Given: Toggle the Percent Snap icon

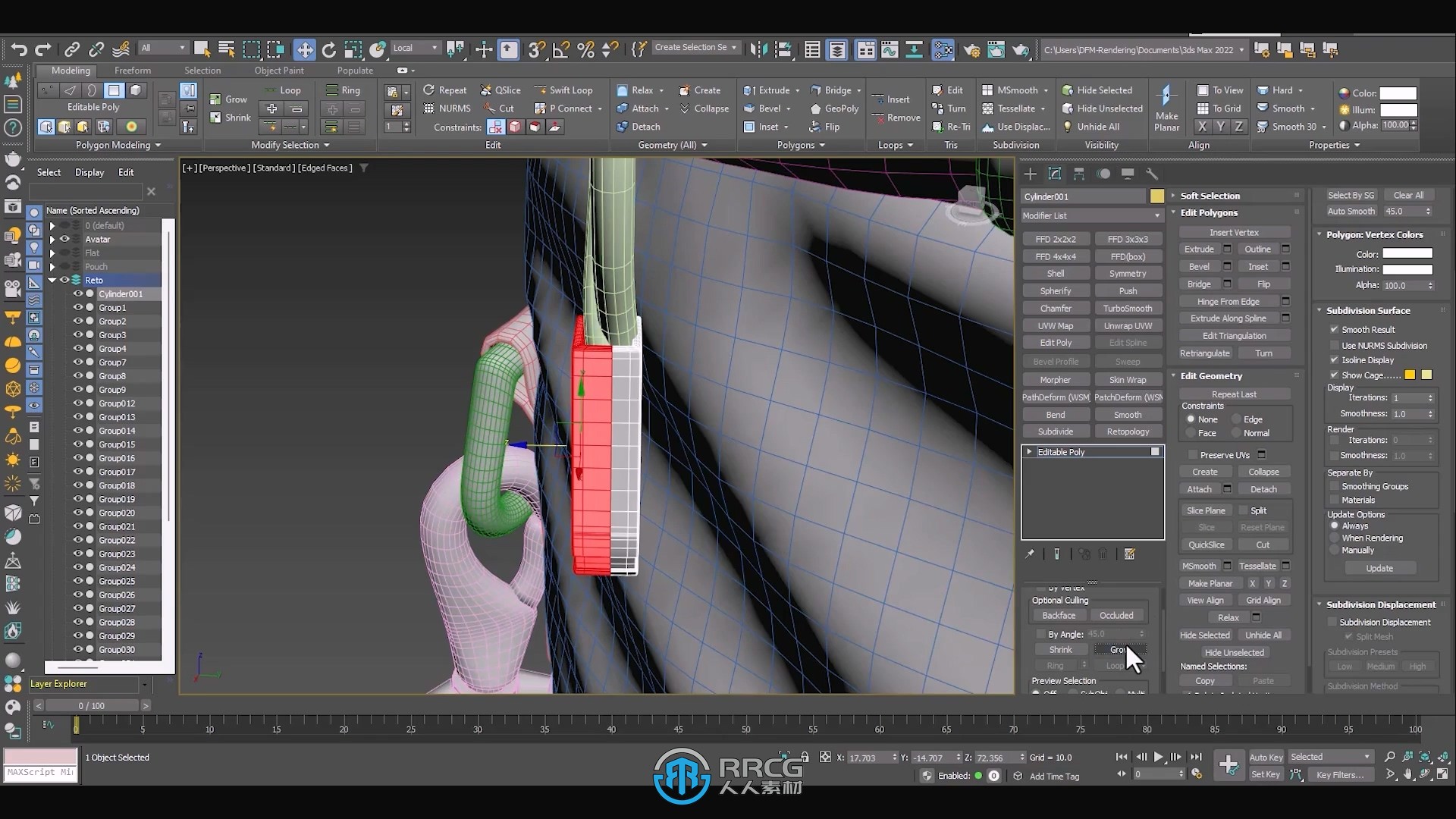Looking at the screenshot, I should (585, 49).
